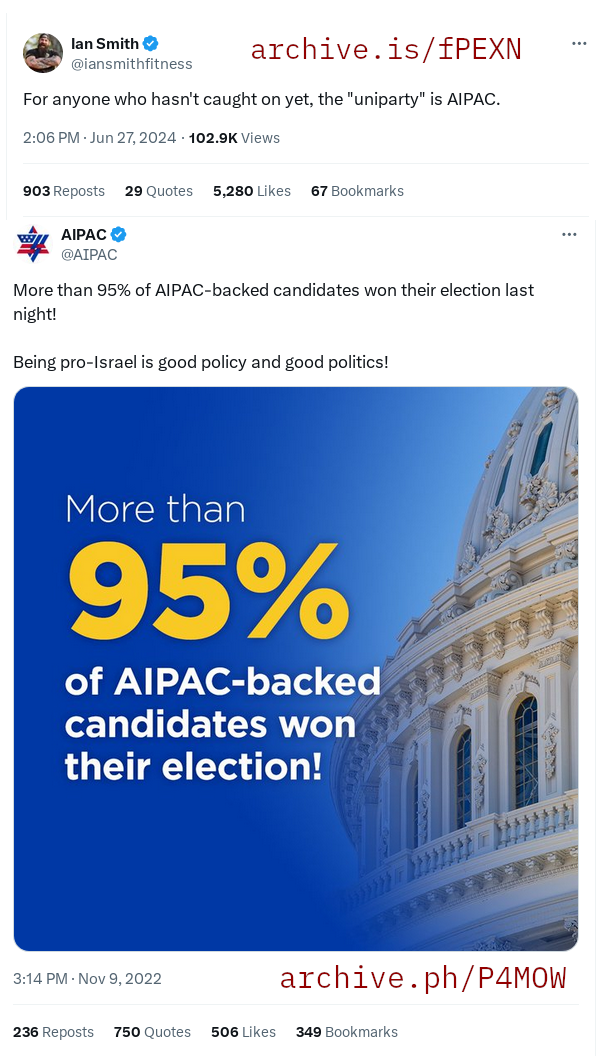The image size is (604, 1056).
Task: Open the 95% AIPAC-backed candidates image
Action: coord(296,669)
